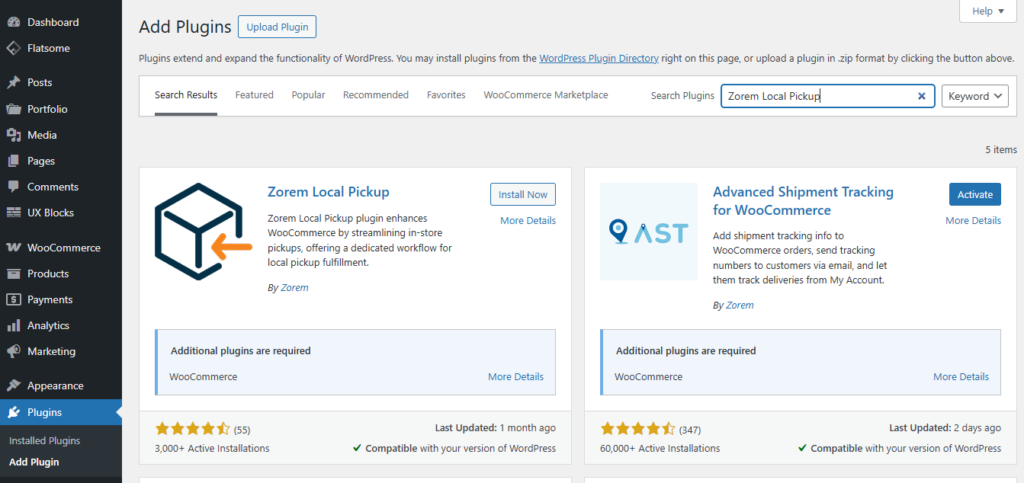Click the Appearance paintbrush icon

pos(13,386)
